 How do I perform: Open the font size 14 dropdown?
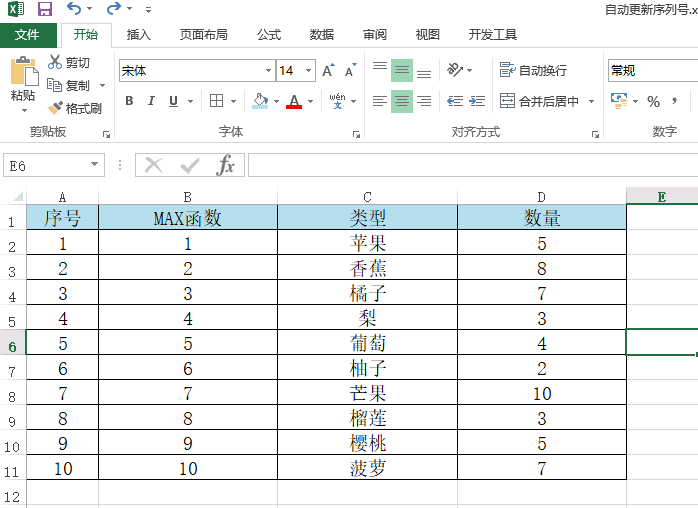click(x=308, y=70)
